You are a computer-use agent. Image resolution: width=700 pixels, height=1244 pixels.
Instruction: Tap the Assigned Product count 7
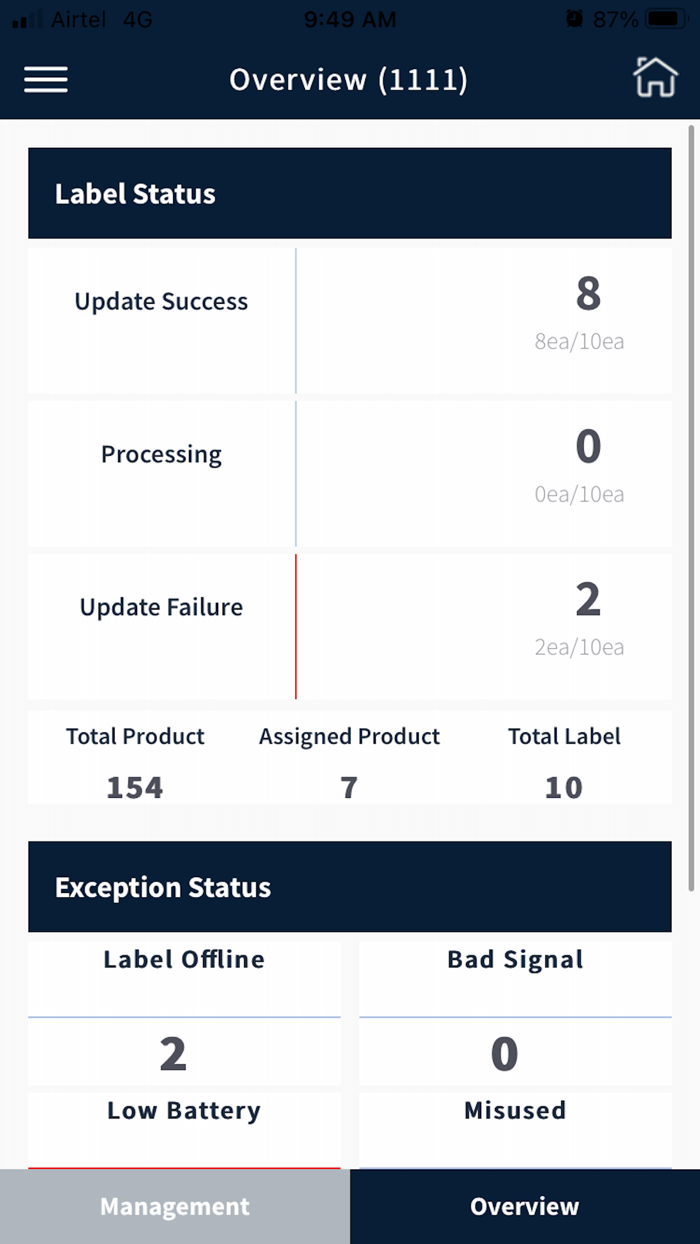coord(348,786)
